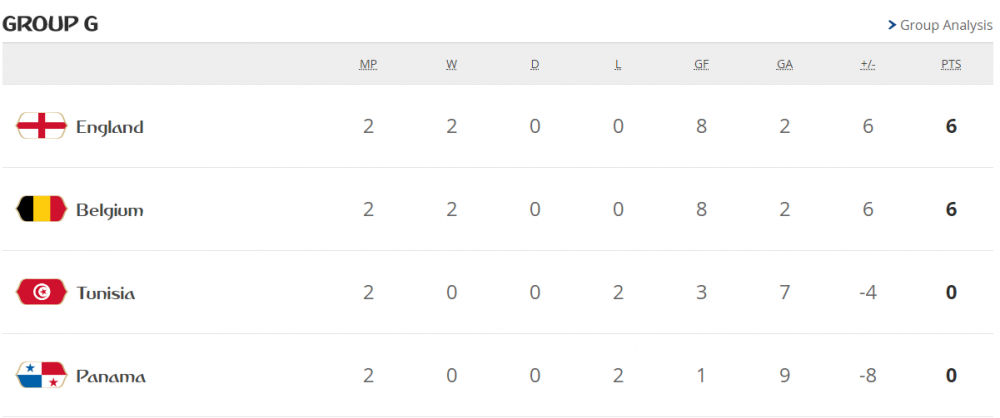Click England's points total
Viewport: 1000px width, 418px height.
coord(951,127)
